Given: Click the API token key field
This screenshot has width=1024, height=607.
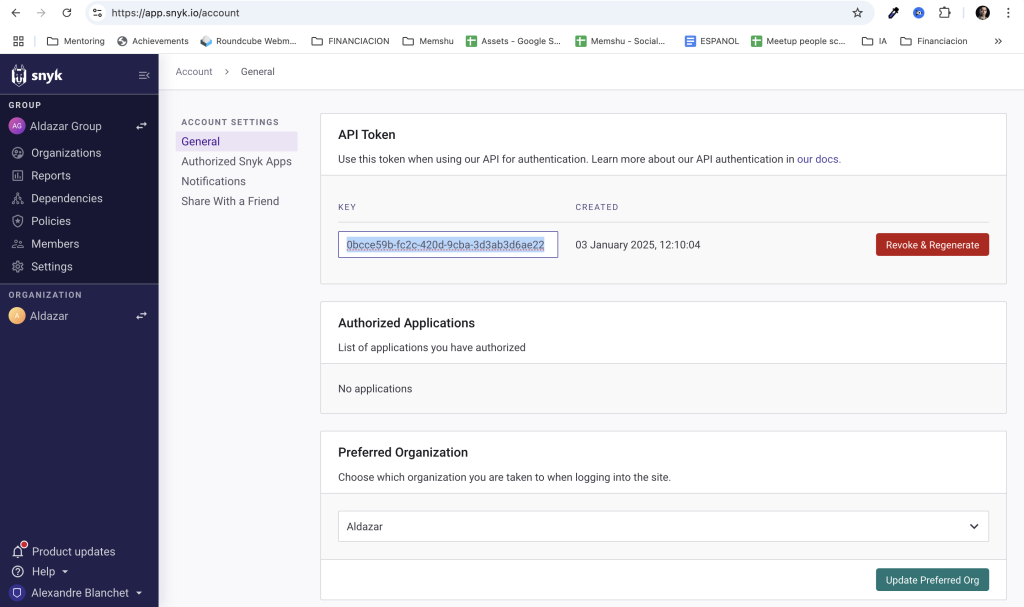Looking at the screenshot, I should click(x=447, y=244).
